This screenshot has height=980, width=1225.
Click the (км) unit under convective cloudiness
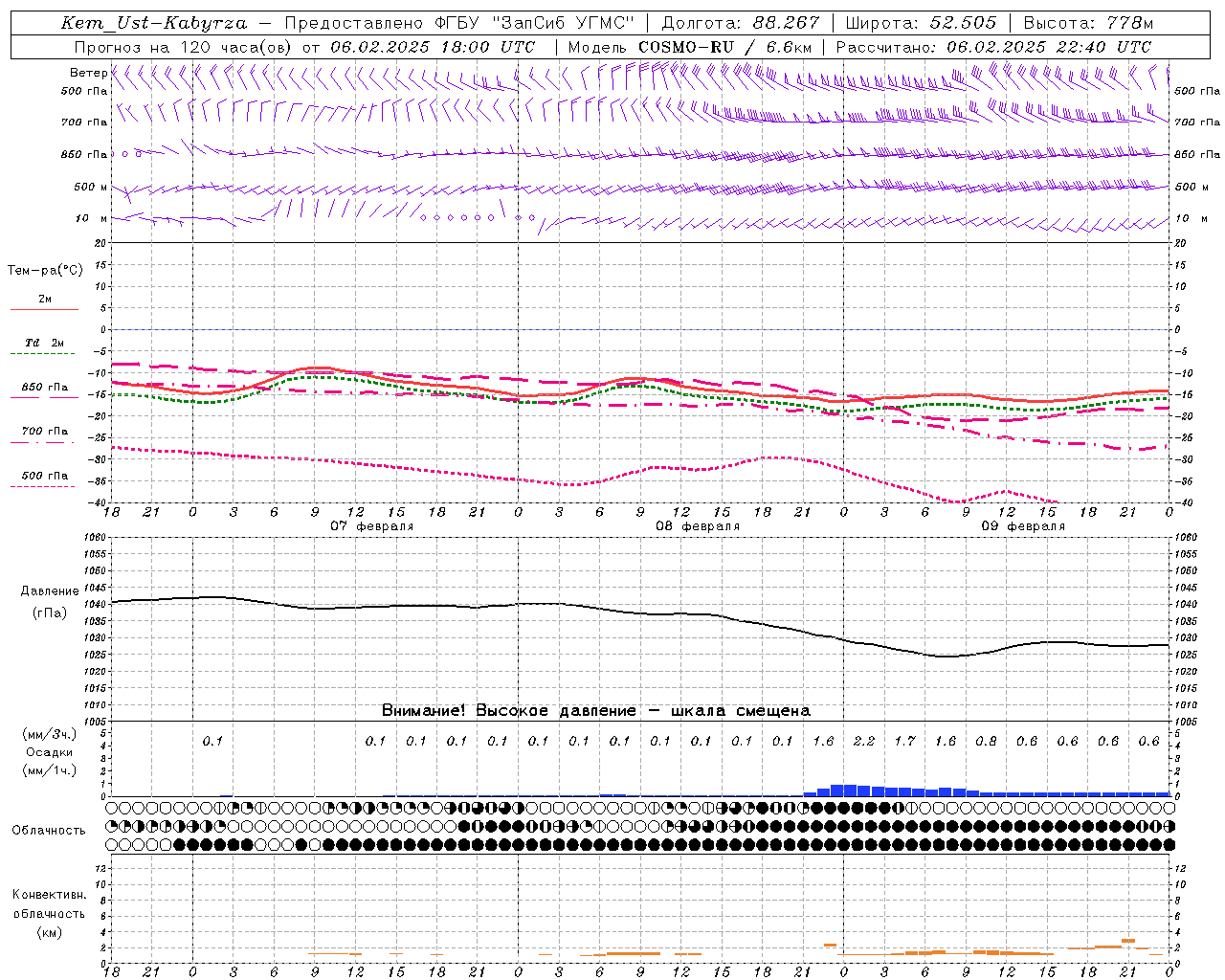tap(49, 932)
